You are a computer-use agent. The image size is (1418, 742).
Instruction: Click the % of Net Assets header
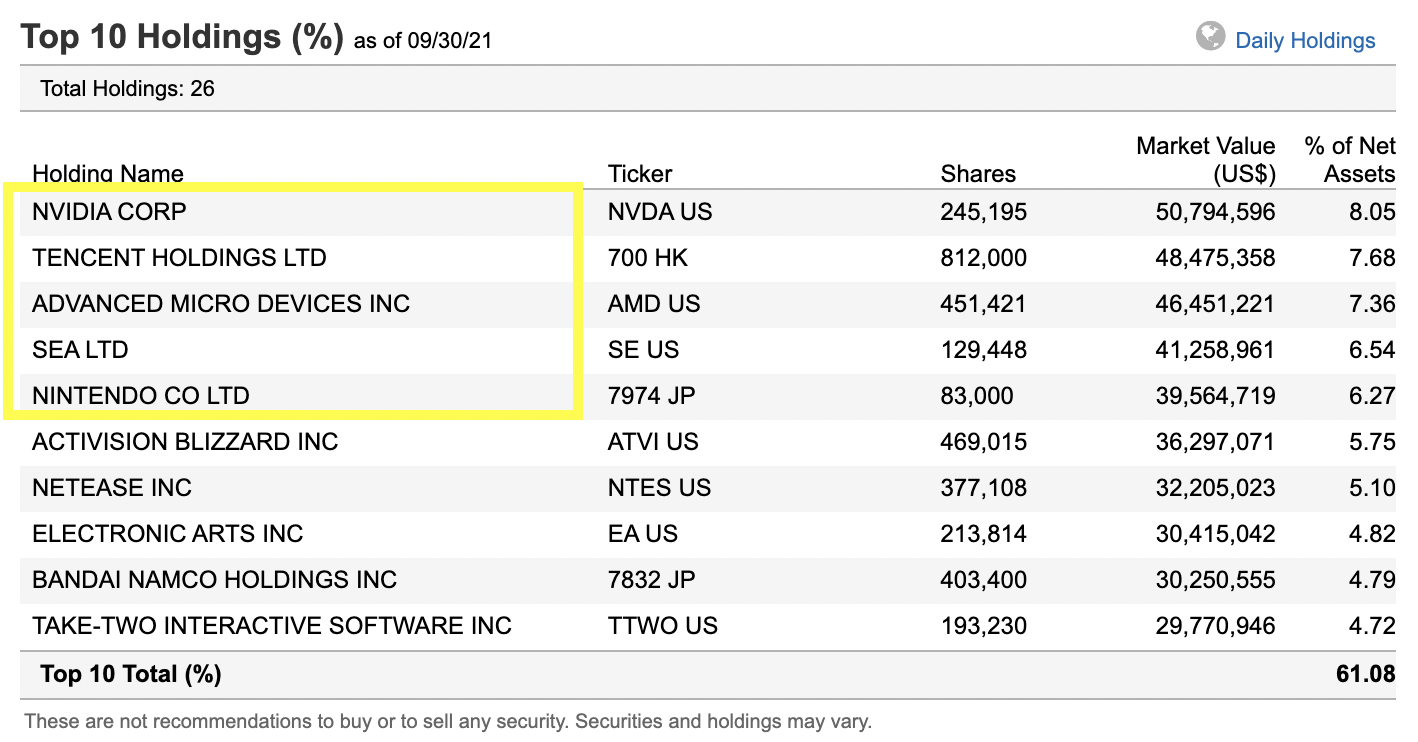point(1350,160)
